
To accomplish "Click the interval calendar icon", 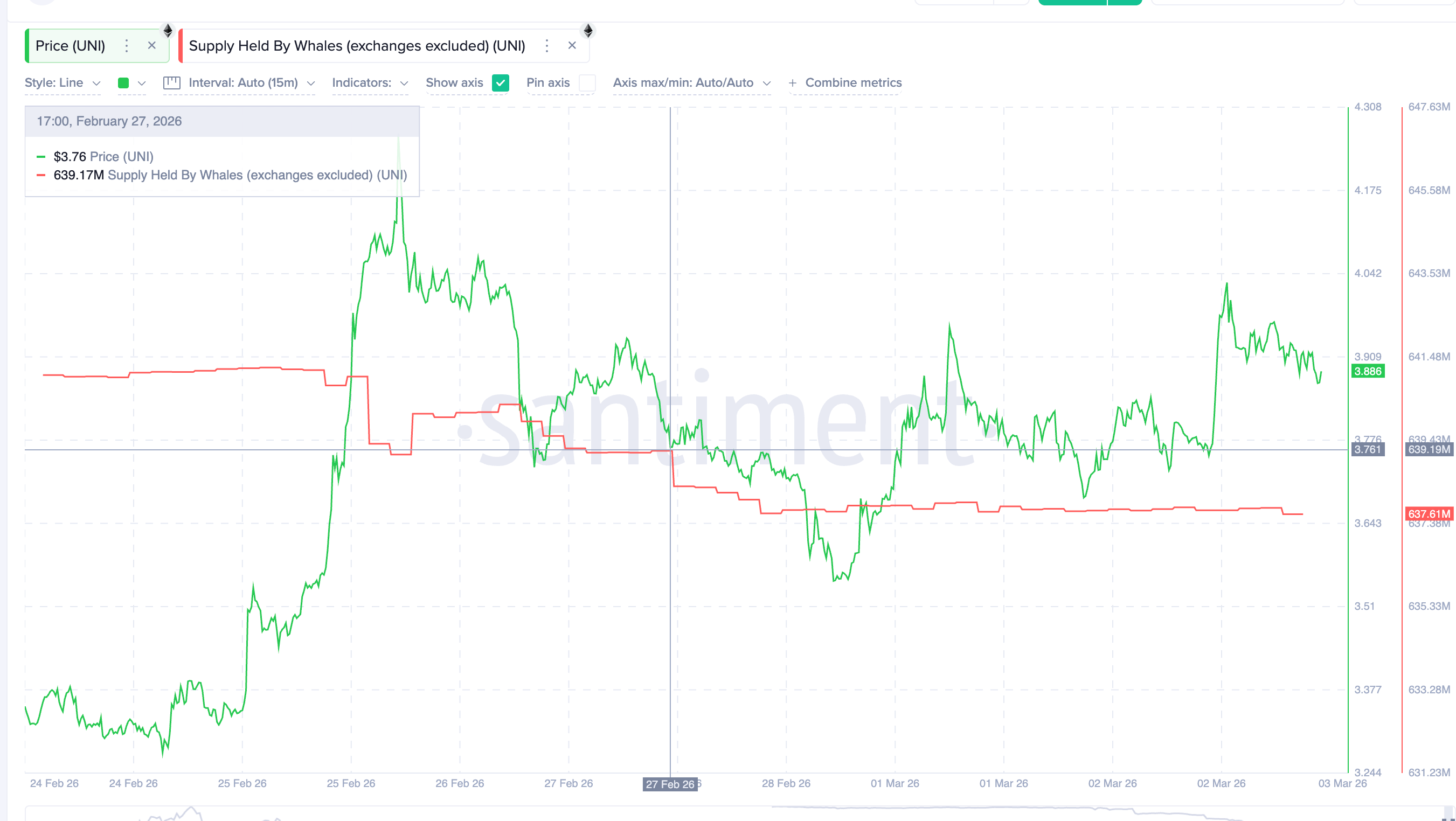I will click(x=172, y=83).
